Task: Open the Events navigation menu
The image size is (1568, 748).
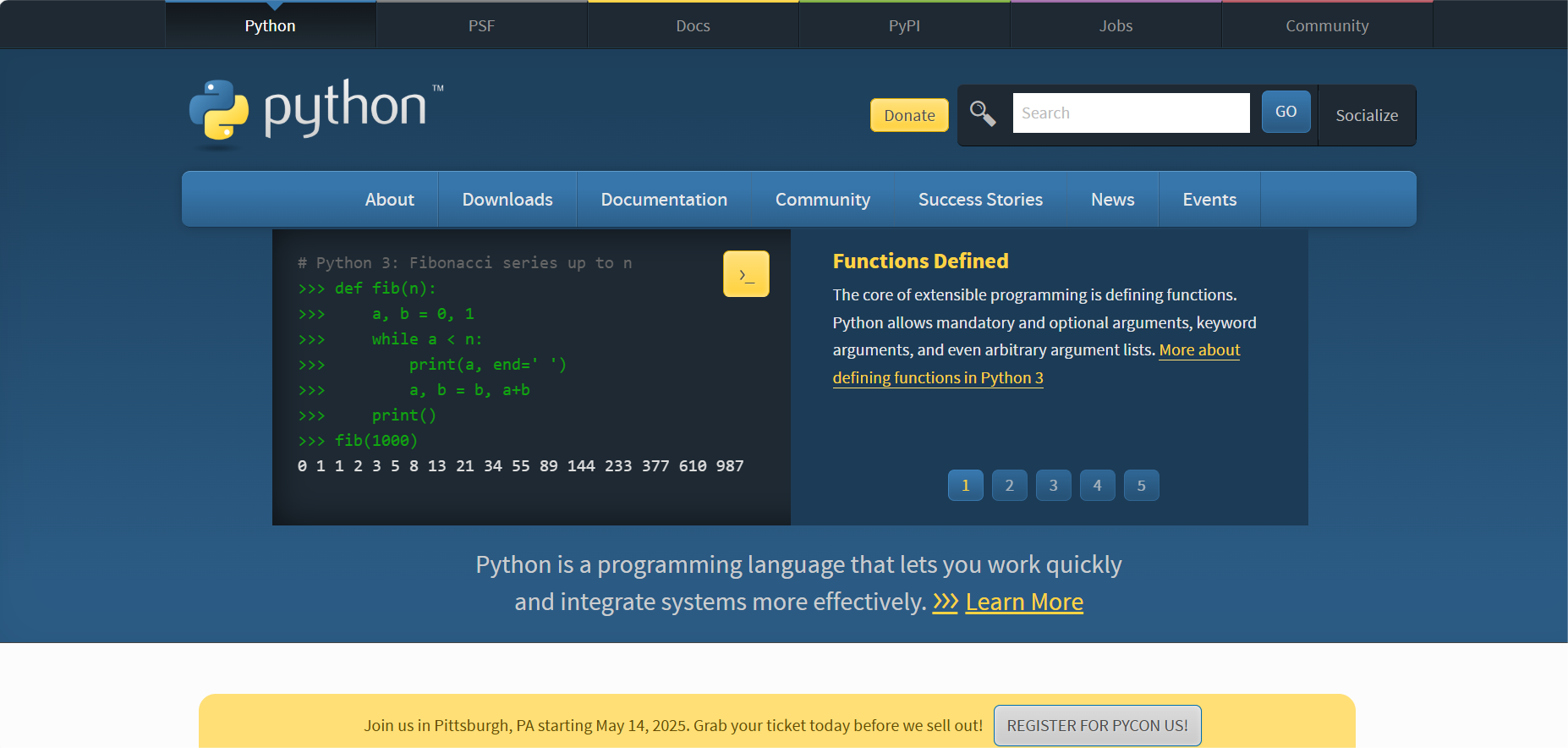Action: [x=1209, y=200]
